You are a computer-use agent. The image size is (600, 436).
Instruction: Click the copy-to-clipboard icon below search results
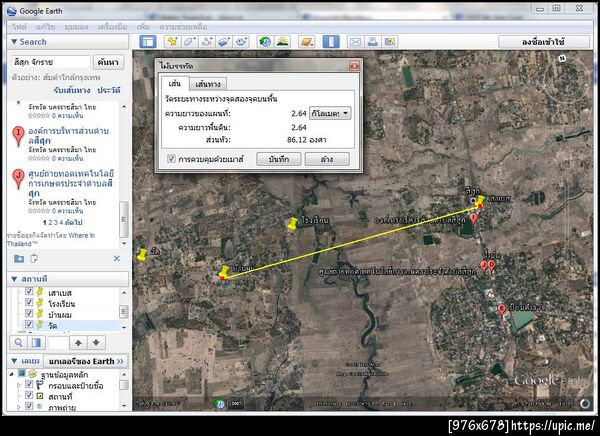pyautogui.click(x=34, y=259)
